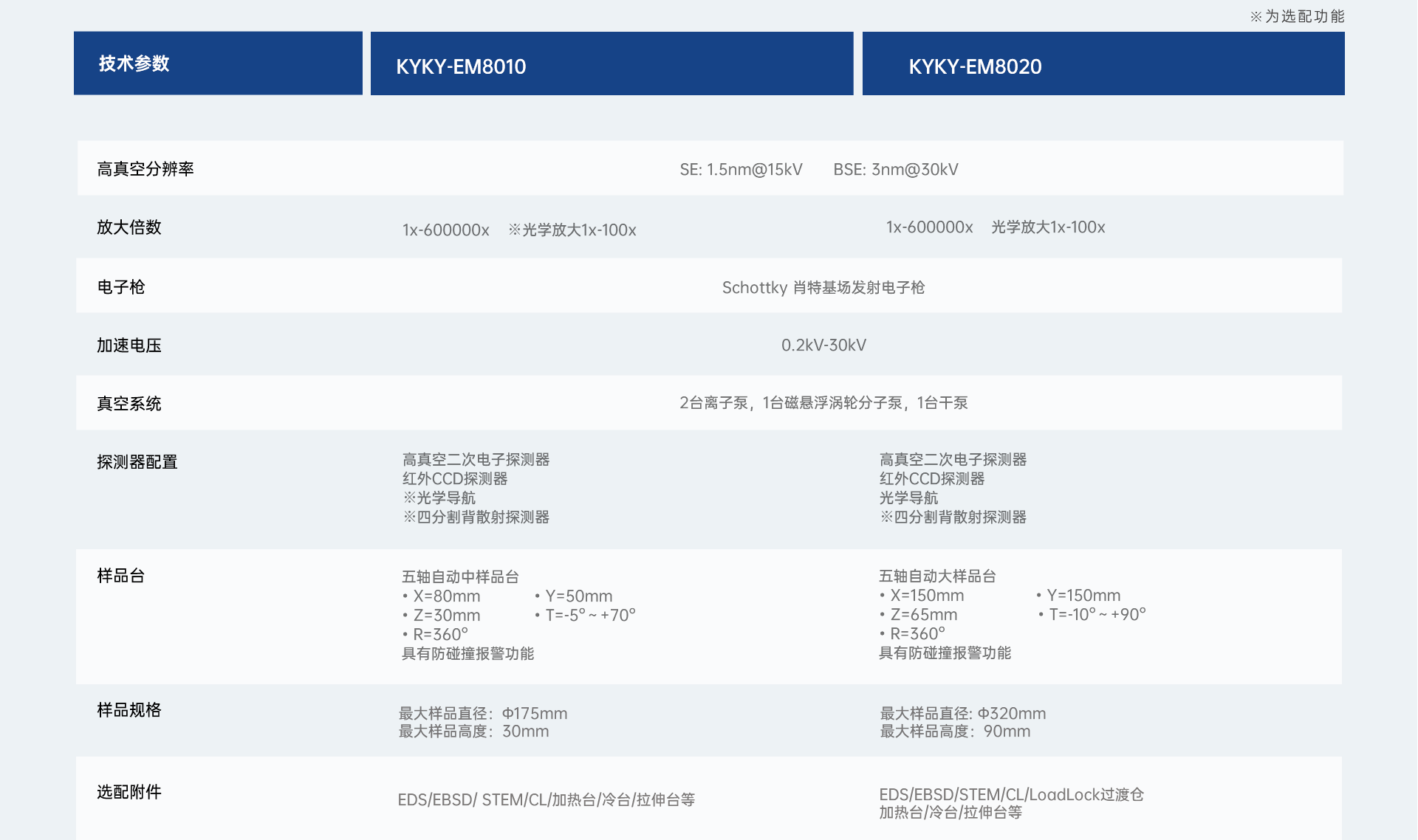Screen dimensions: 1418x840
Task: Click 最大样品直径 Φ320mm text
Action: pyautogui.click(x=963, y=714)
